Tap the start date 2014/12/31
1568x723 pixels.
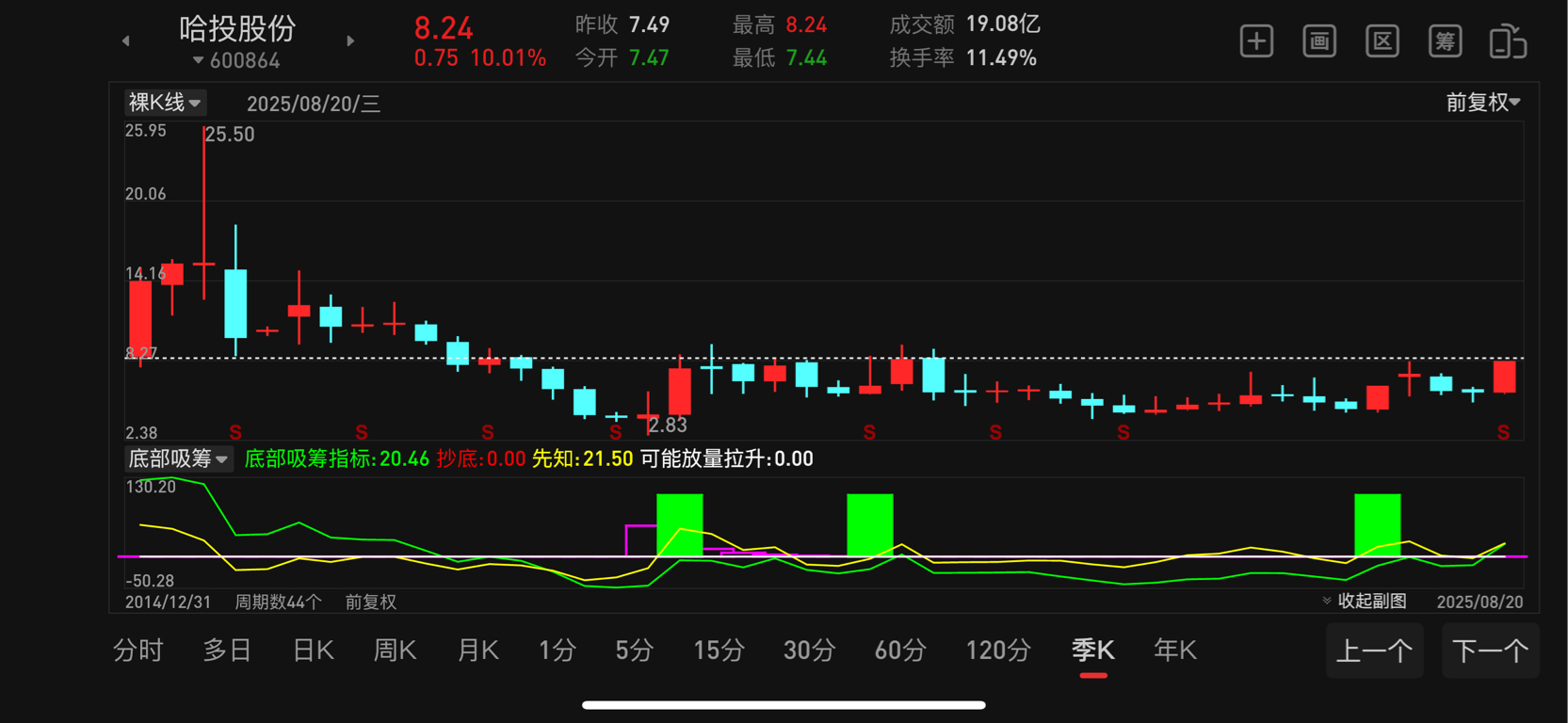pos(169,602)
